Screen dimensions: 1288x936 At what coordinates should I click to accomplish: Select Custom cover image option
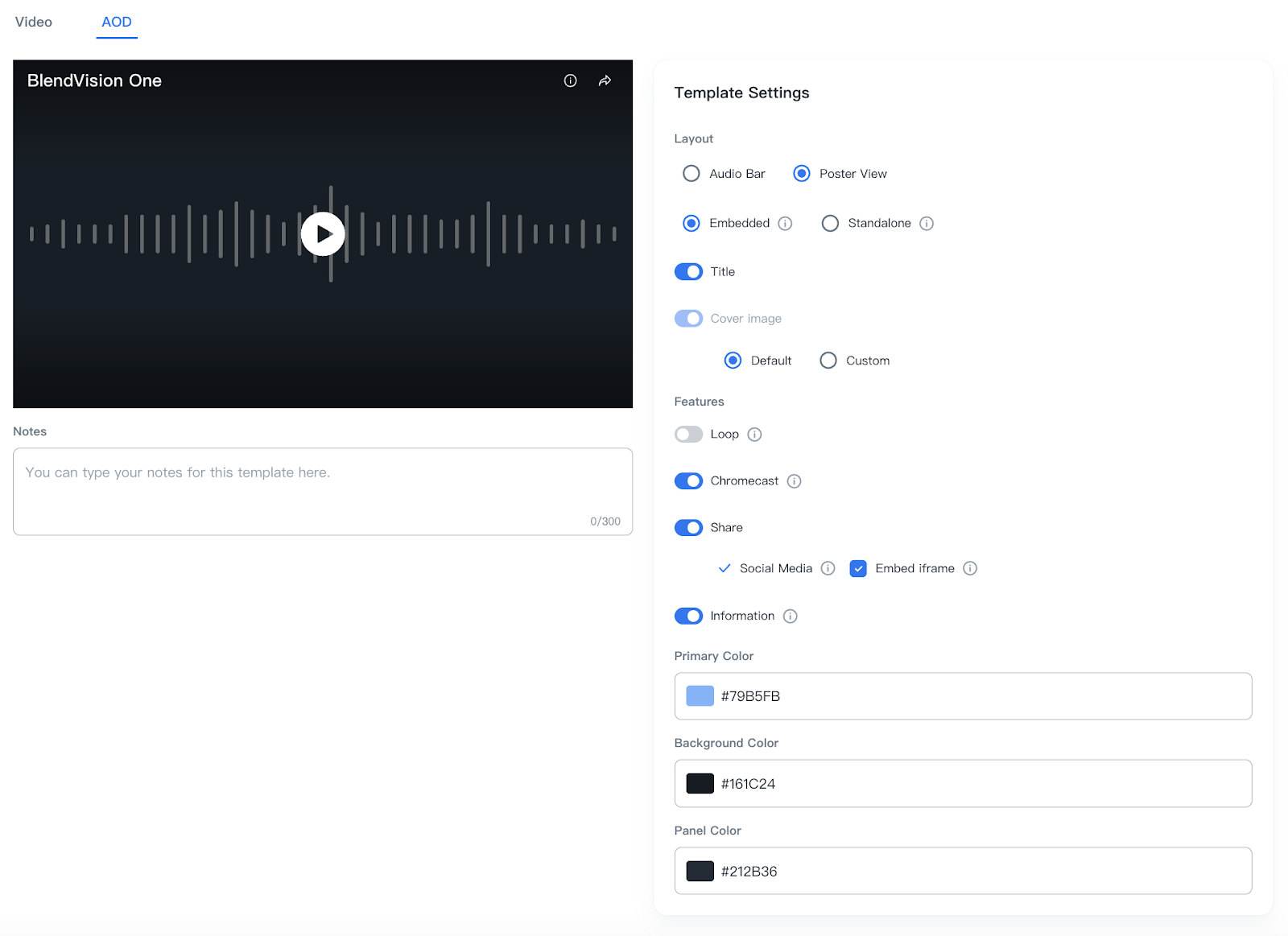coord(828,360)
